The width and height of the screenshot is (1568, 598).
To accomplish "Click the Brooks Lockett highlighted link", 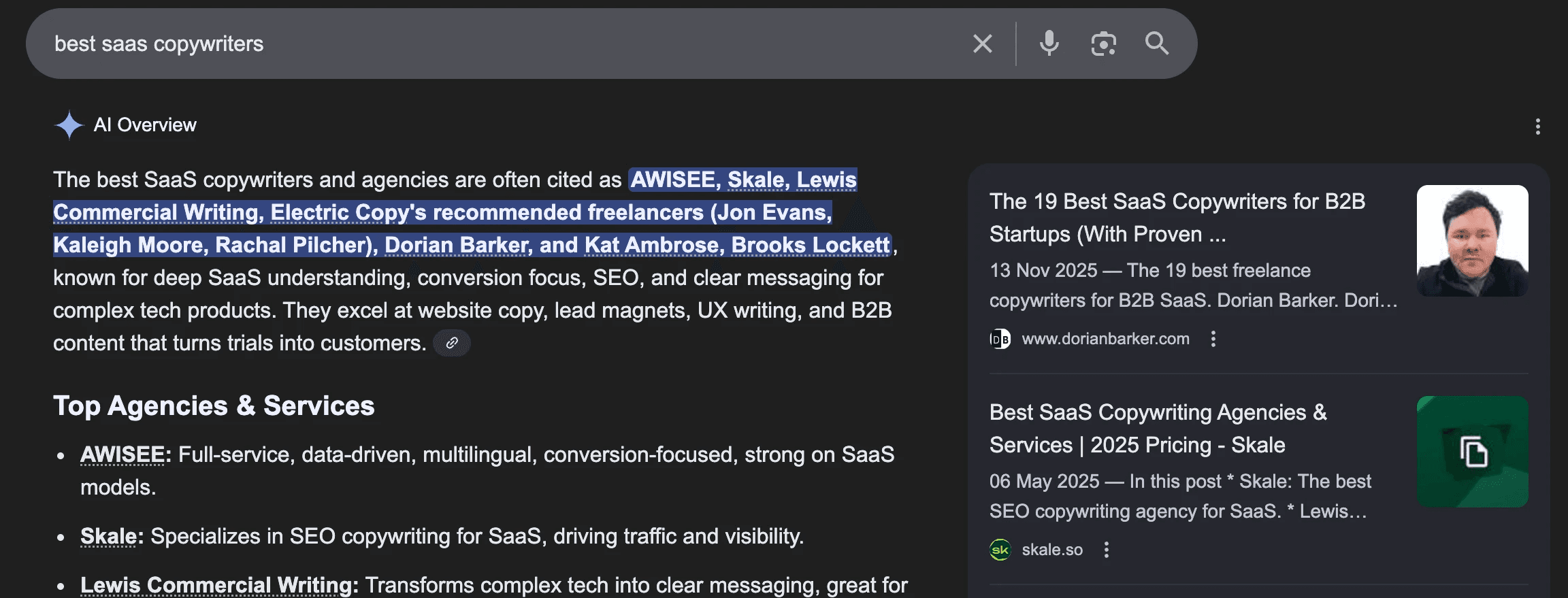I will point(811,245).
